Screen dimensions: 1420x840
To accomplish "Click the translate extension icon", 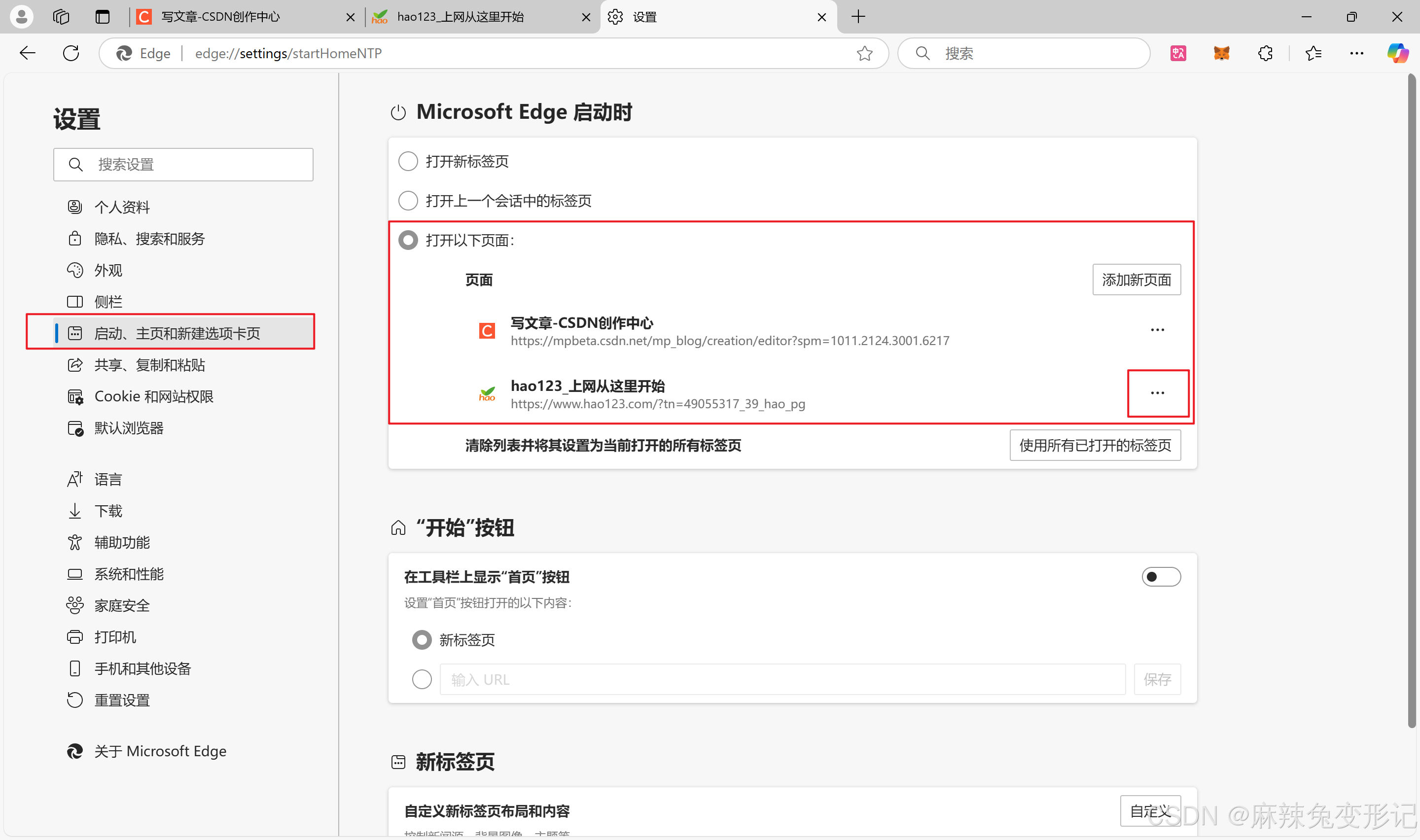I will coord(1178,53).
